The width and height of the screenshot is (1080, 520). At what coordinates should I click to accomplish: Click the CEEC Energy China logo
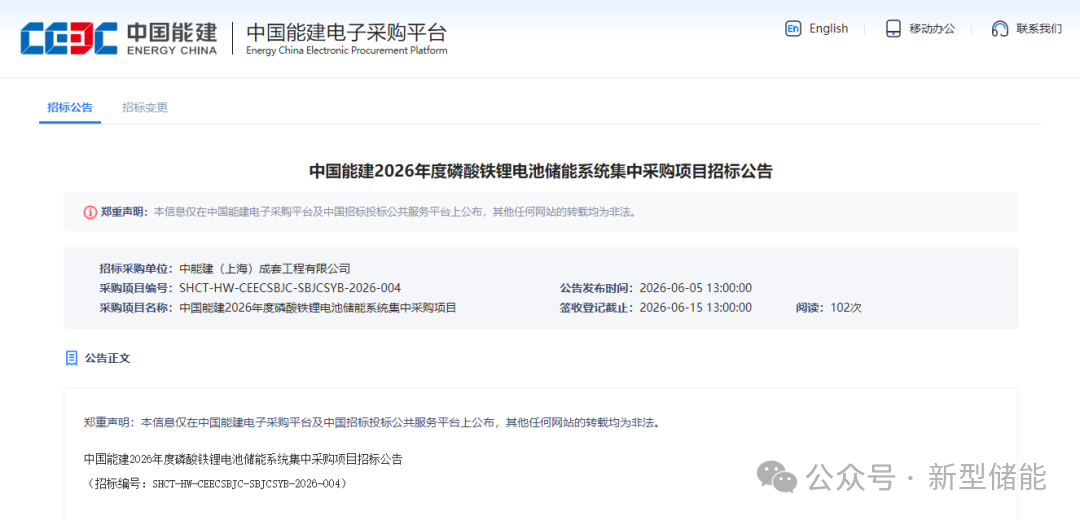[118, 38]
